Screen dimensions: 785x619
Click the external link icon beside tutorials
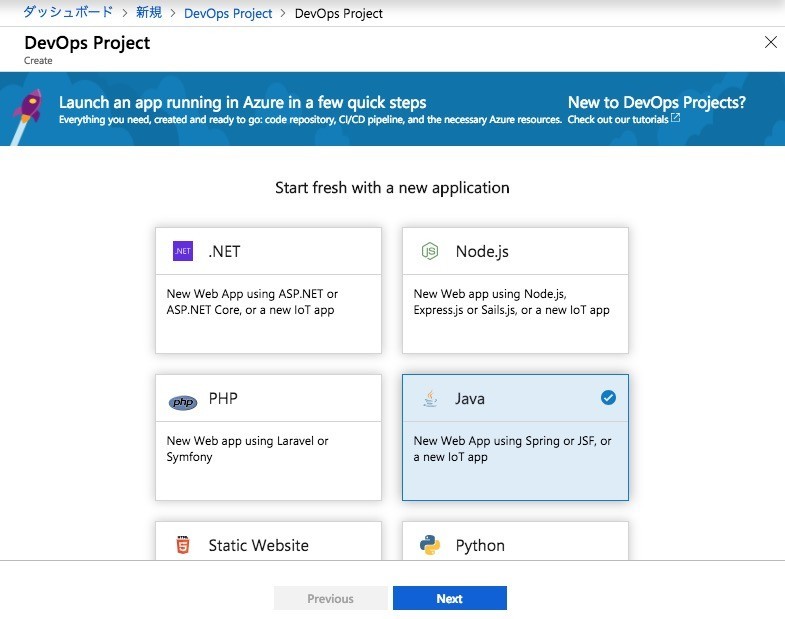[675, 118]
